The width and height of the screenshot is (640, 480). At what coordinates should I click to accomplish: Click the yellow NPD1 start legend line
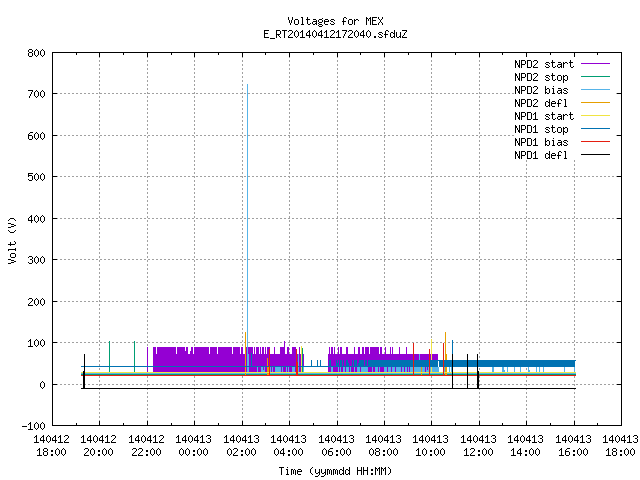click(x=595, y=116)
